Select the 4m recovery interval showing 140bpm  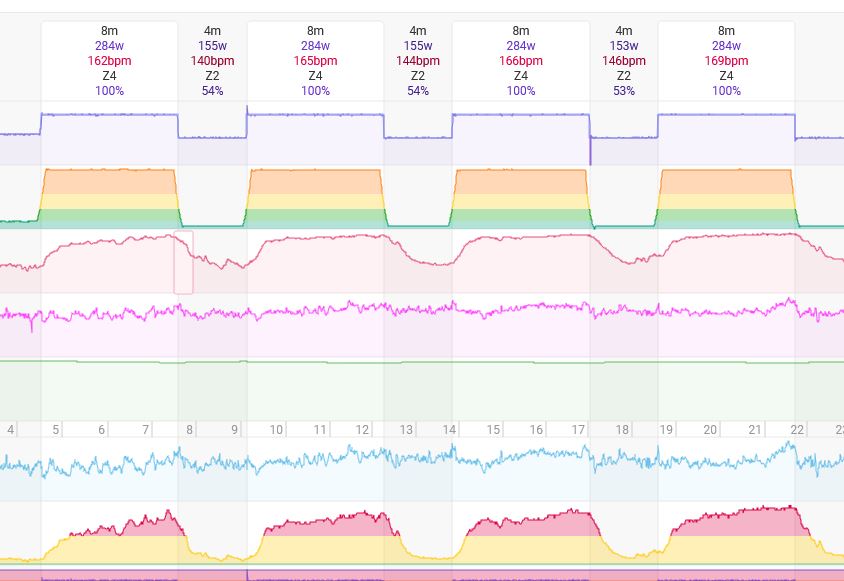pyautogui.click(x=212, y=60)
